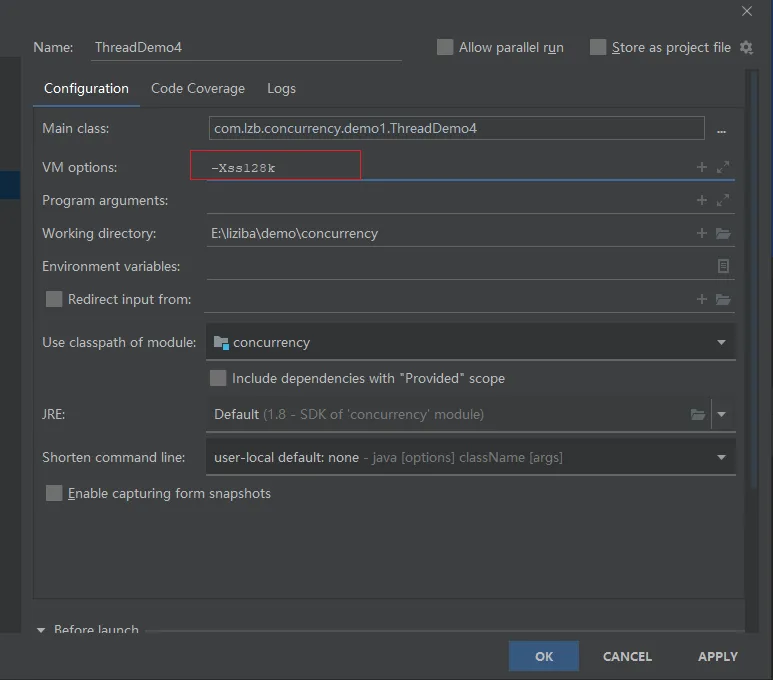Open Environment variables editor icon
The image size is (773, 680).
click(x=723, y=266)
